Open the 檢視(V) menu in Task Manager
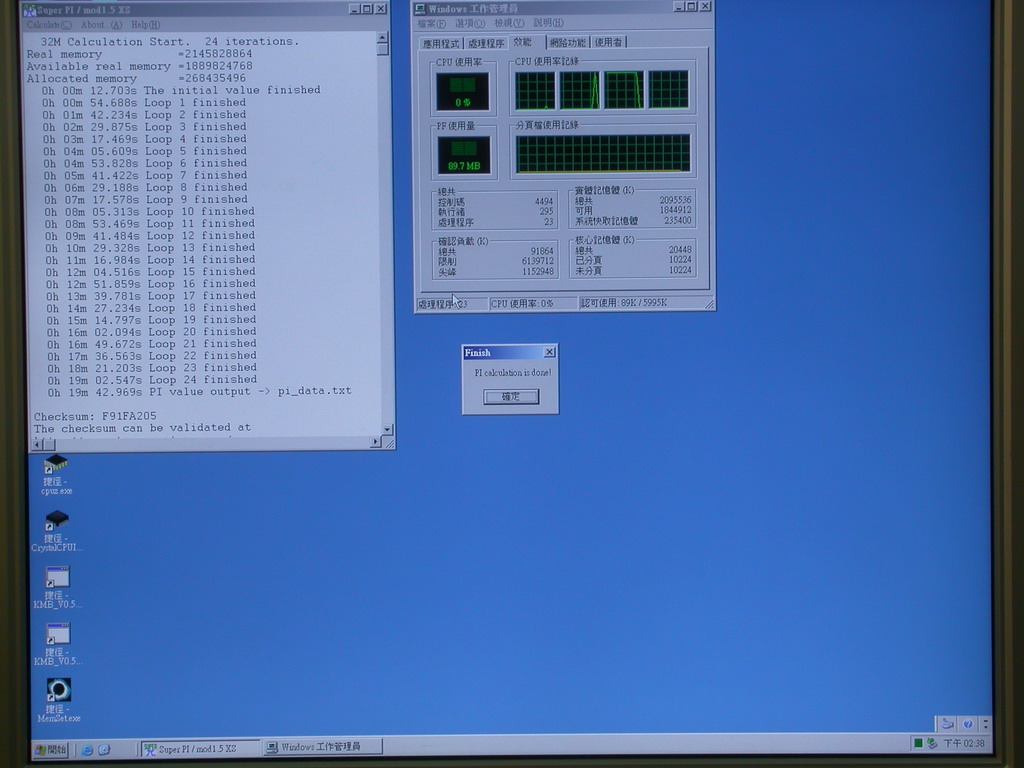 (509, 24)
